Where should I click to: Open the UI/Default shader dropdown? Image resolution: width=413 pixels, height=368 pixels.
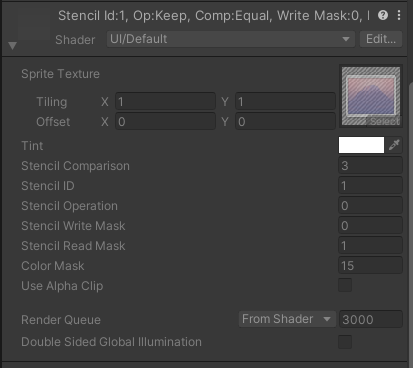[x=231, y=39]
